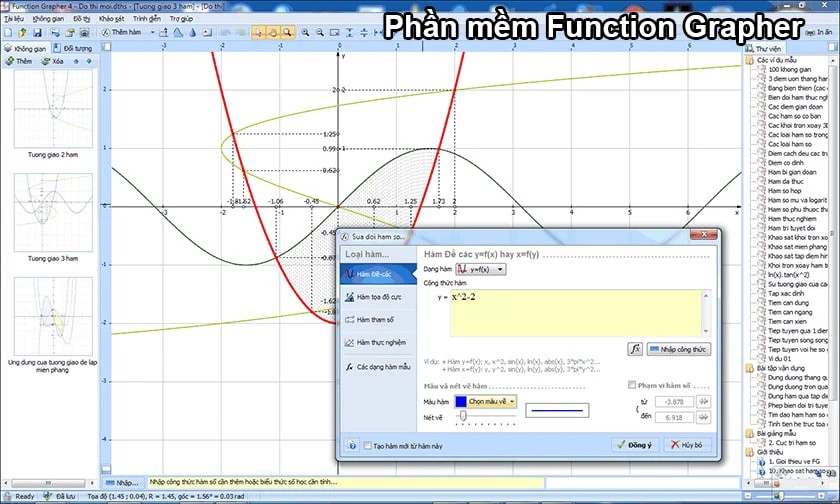This screenshot has width=840, height=504.
Task: Select Hàm tọa độ cực function type
Action: click(x=378, y=297)
